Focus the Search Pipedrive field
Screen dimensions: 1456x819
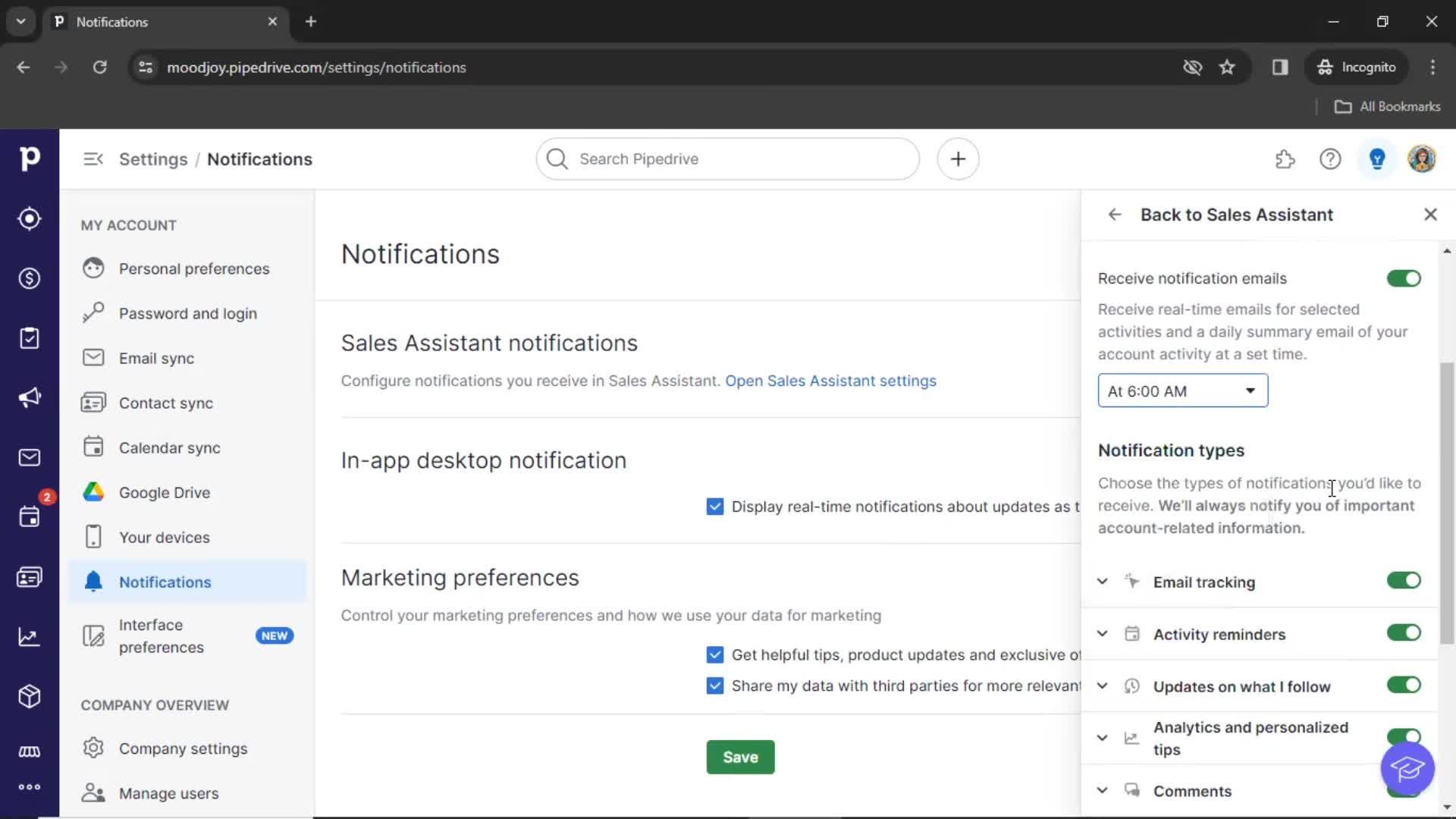[x=727, y=159]
